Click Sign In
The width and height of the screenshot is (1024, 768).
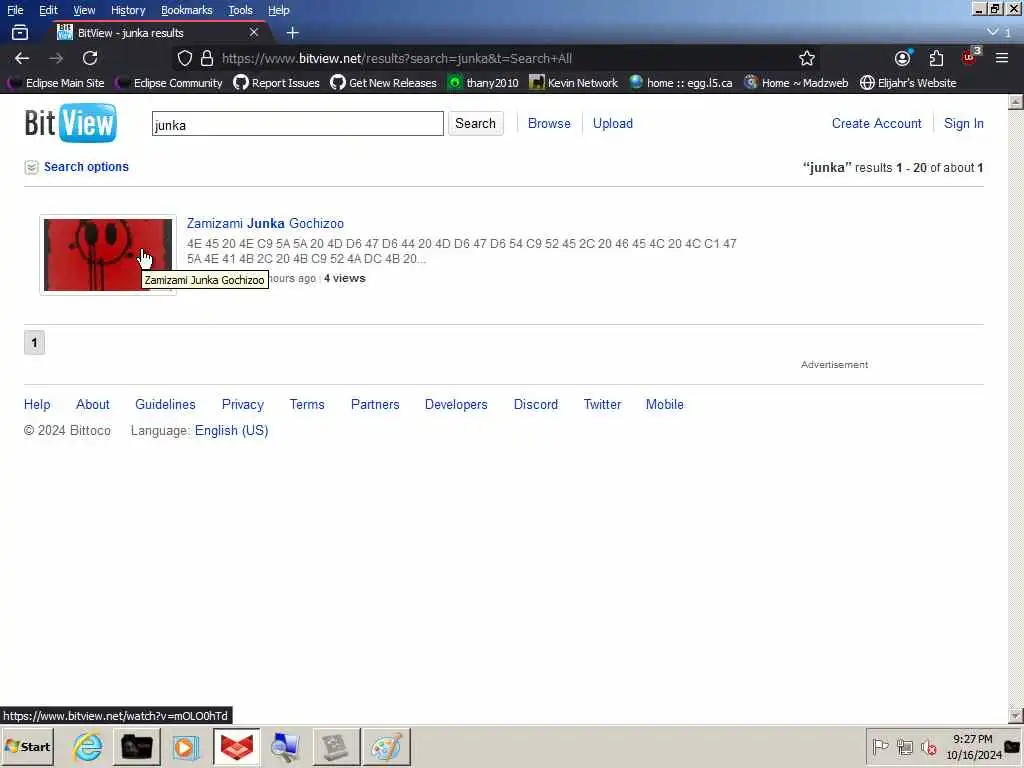963,123
